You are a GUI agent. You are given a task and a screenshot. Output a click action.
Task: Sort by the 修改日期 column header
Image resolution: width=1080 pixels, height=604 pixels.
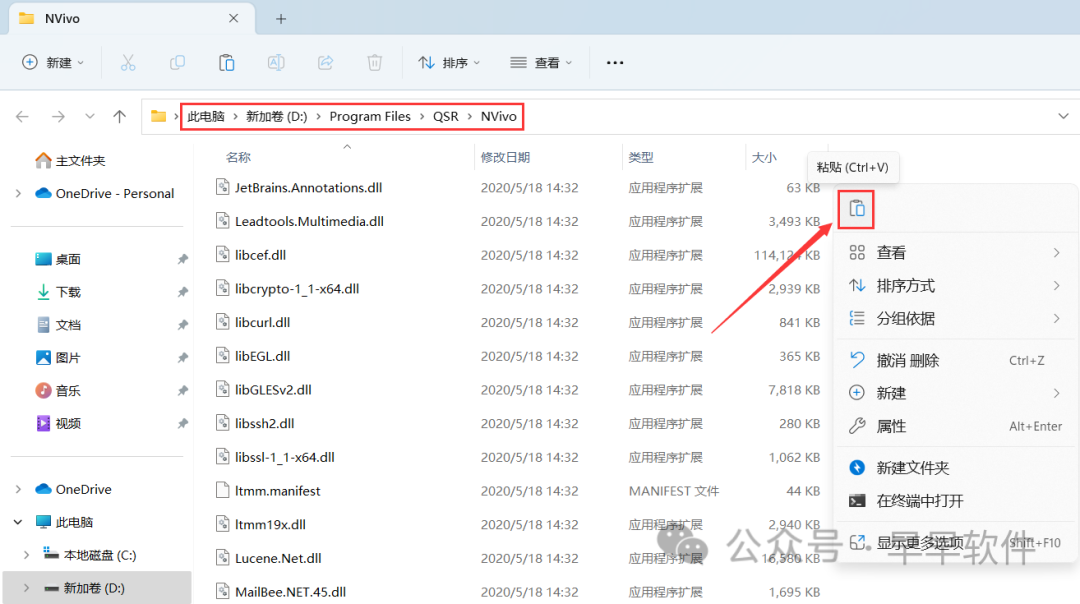pos(505,157)
